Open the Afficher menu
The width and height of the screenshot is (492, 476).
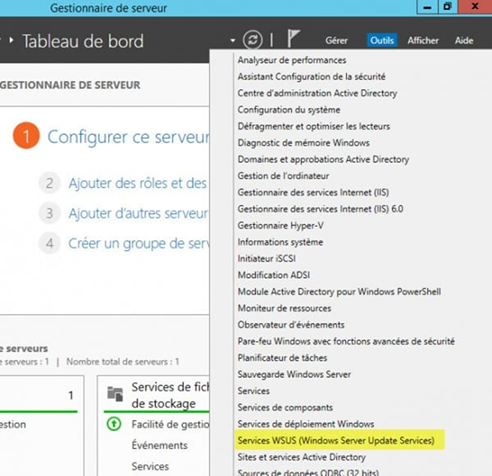[423, 41]
